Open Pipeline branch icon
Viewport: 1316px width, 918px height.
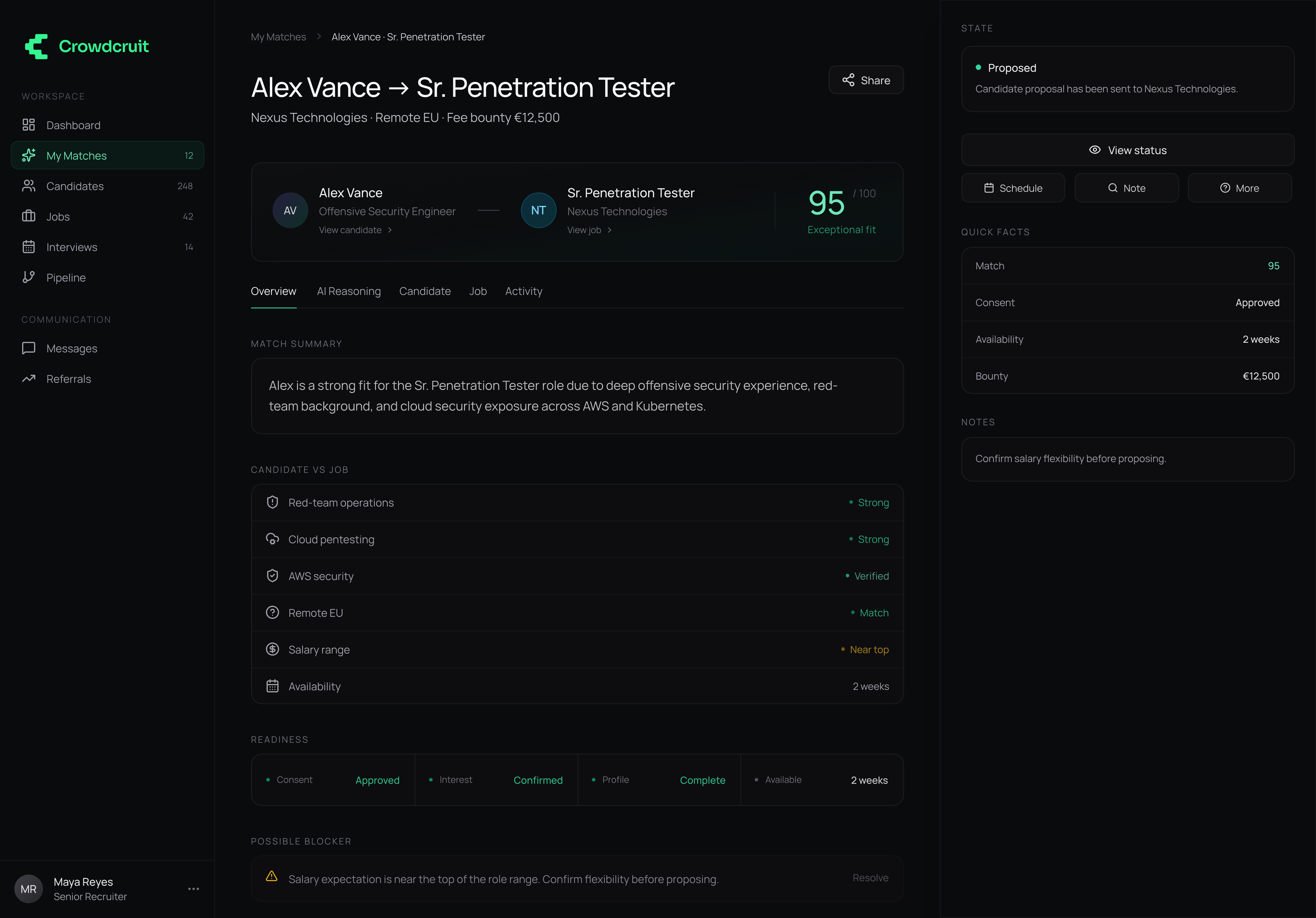tap(29, 277)
